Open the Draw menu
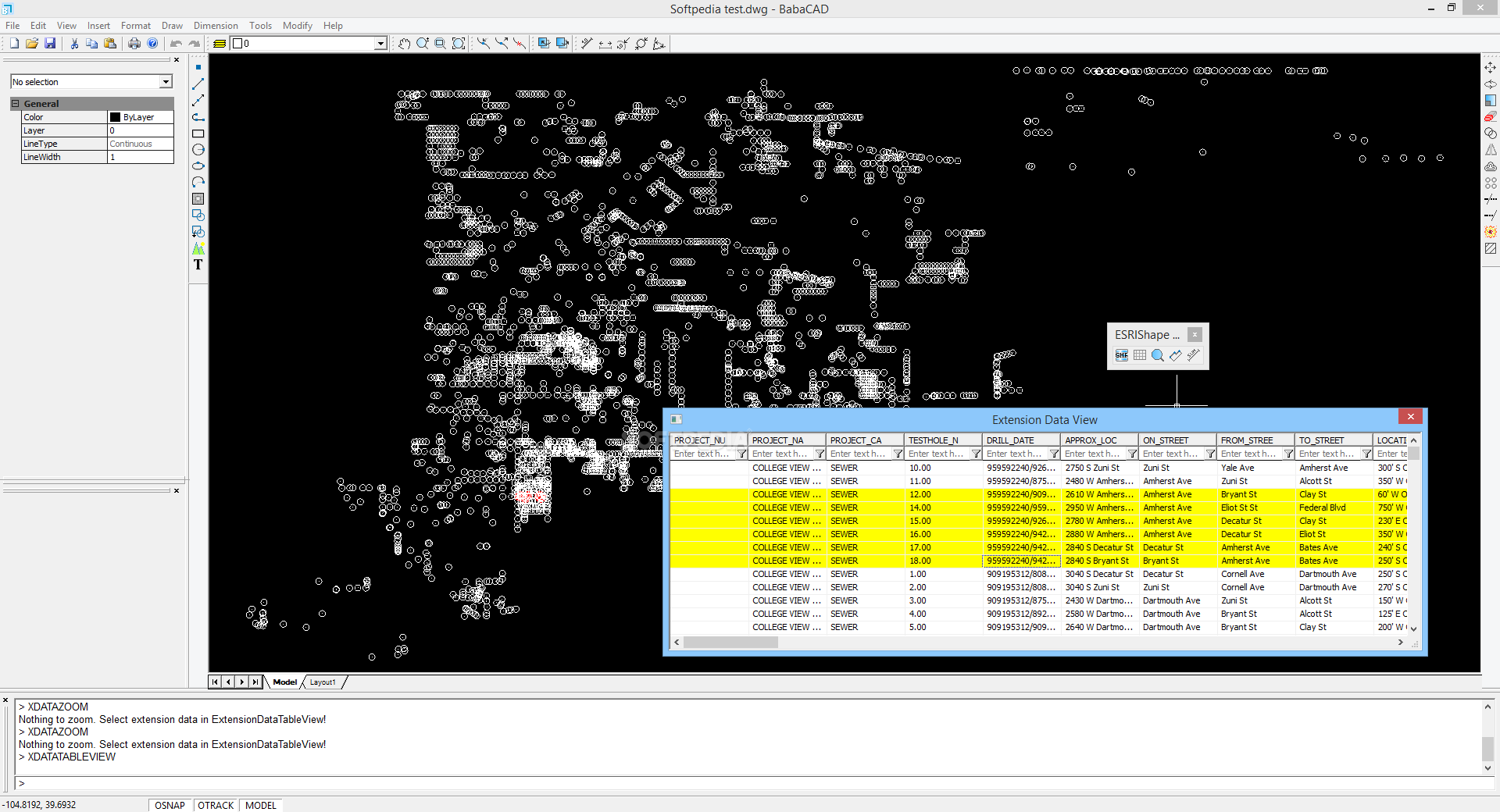The image size is (1500, 812). 172,26
